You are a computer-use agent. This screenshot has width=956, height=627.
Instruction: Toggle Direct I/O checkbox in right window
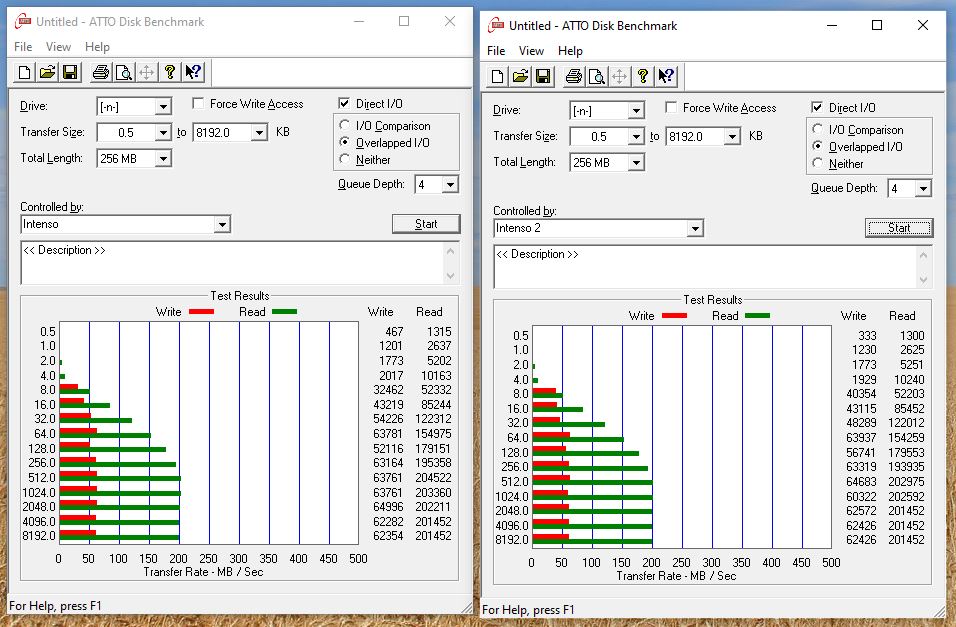pyautogui.click(x=817, y=107)
